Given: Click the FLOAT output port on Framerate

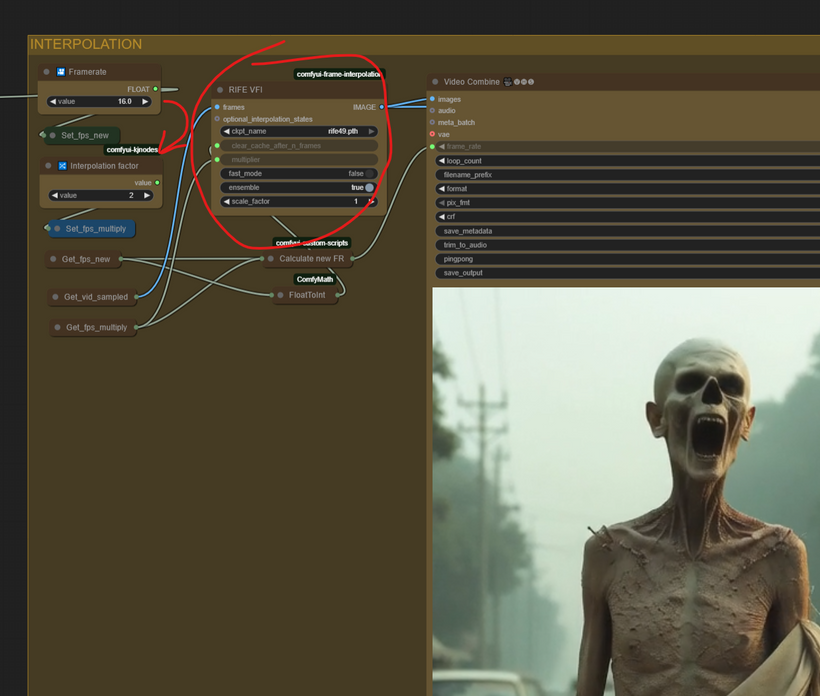Looking at the screenshot, I should coord(155,89).
